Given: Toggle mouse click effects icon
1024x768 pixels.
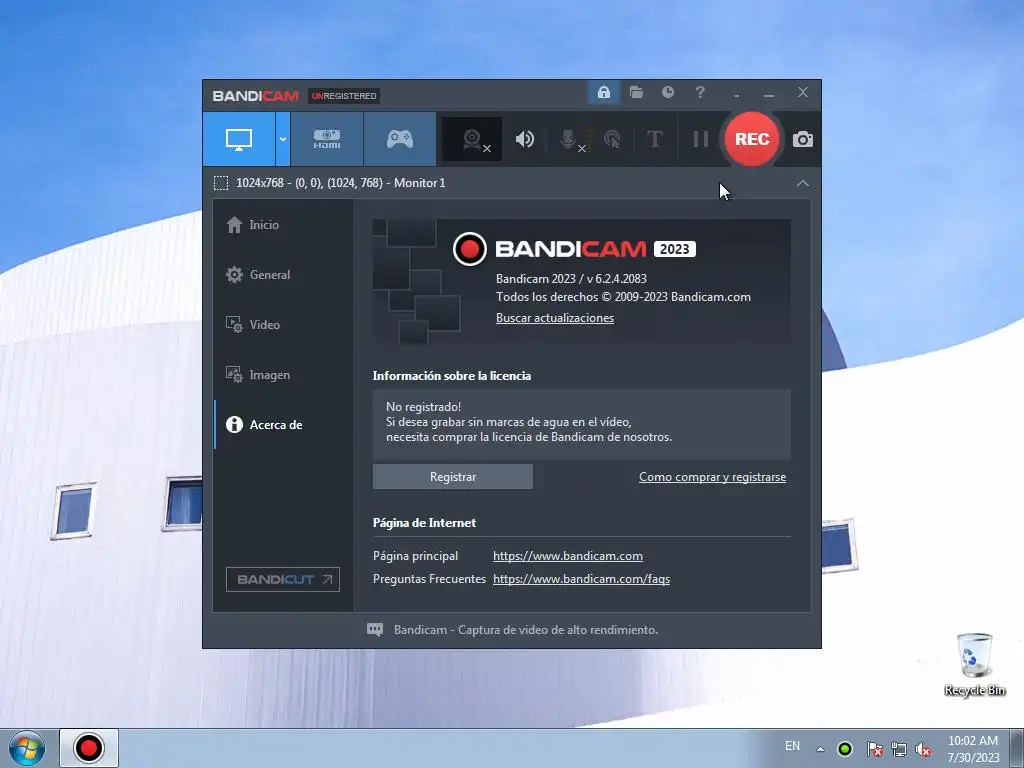Looking at the screenshot, I should (x=612, y=139).
